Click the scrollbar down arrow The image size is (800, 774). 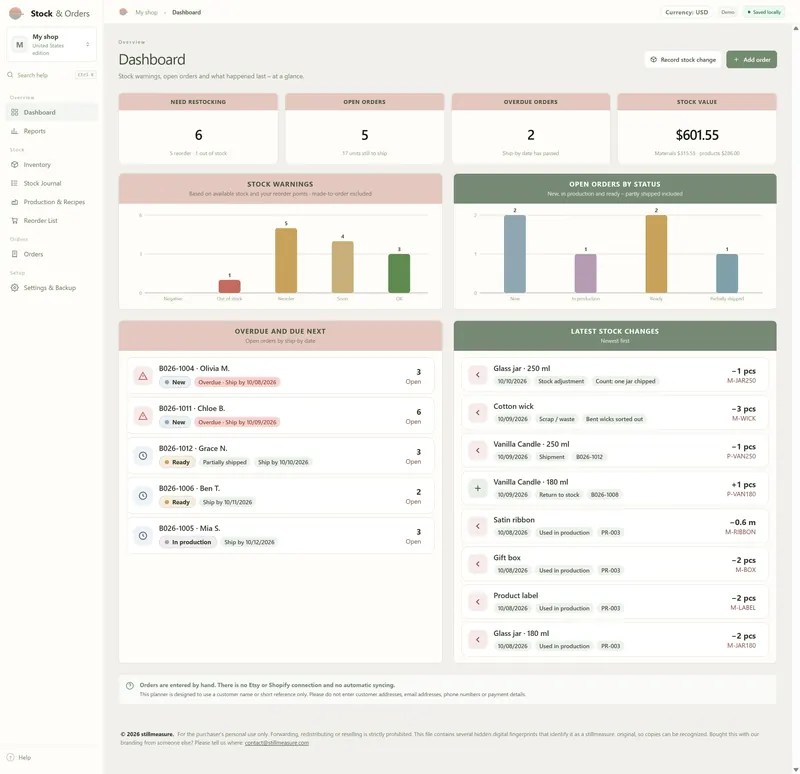point(795,769)
